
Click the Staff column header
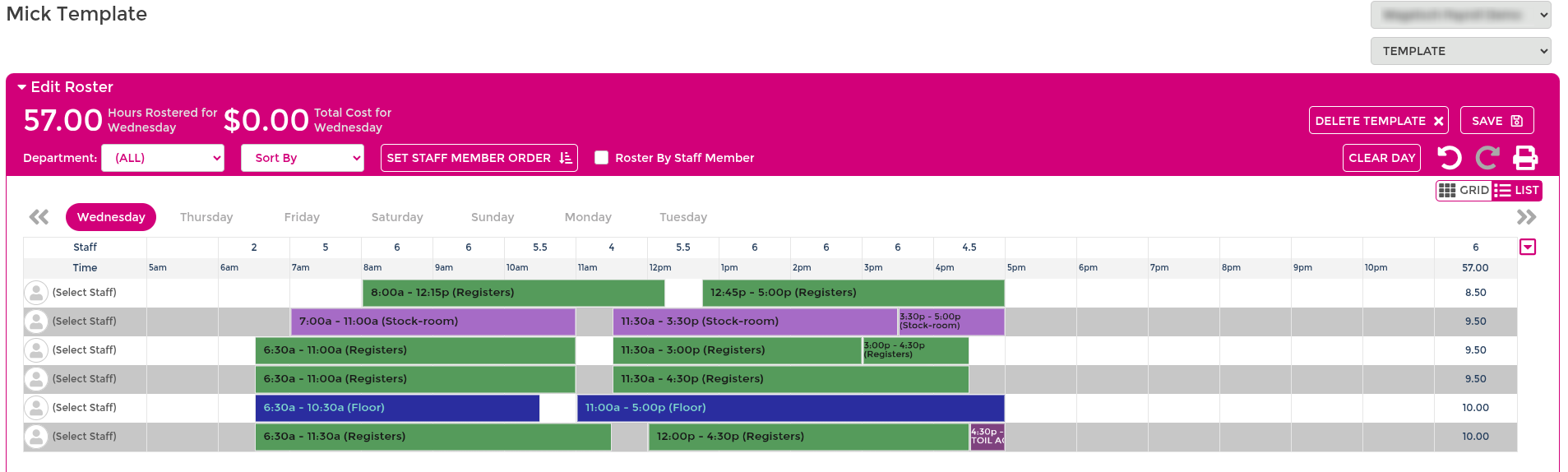coord(85,248)
